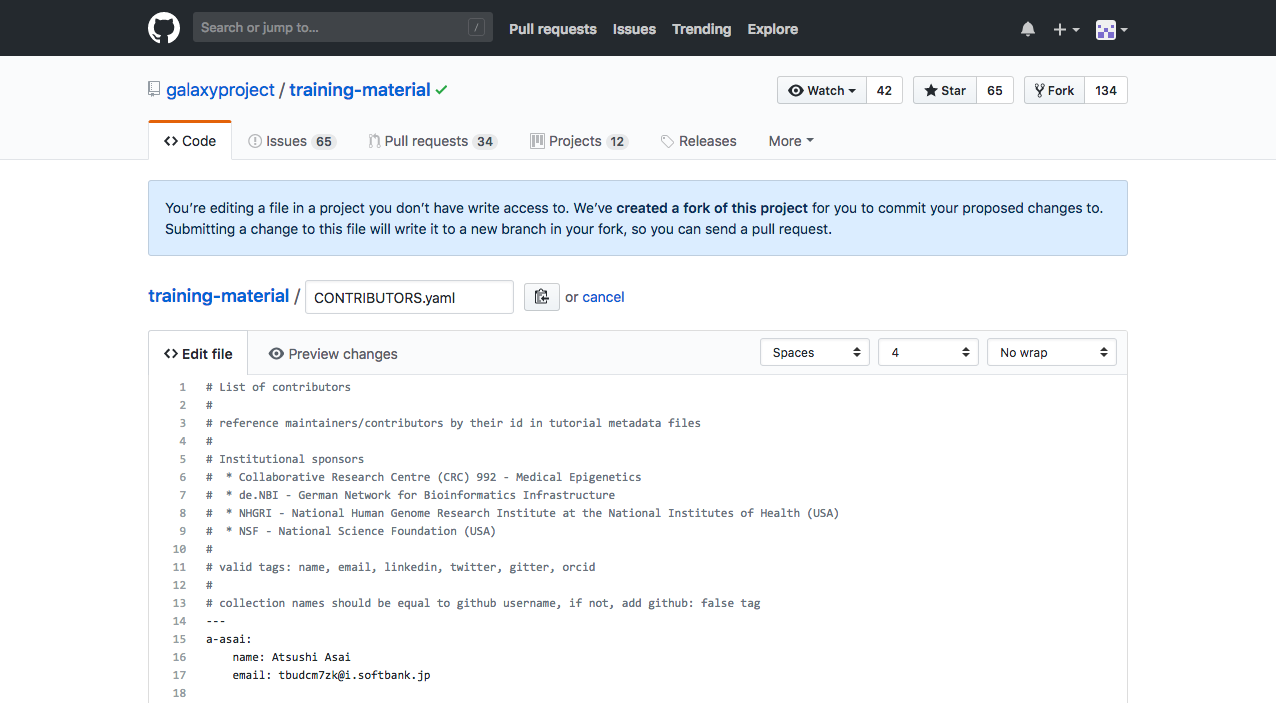Open the Spaces indent mode dropdown
This screenshot has width=1276, height=703.
pyautogui.click(x=815, y=352)
